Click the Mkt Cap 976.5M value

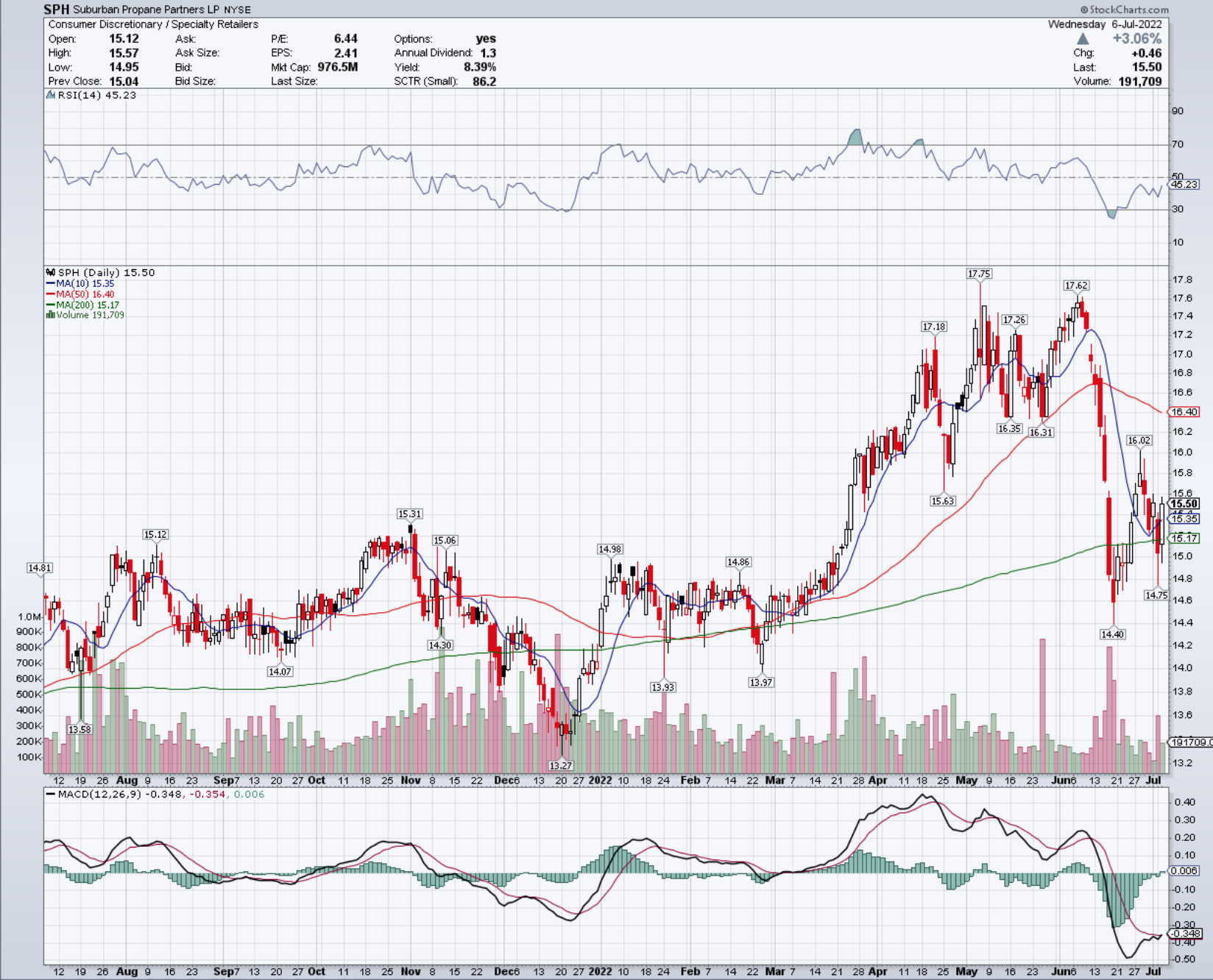click(x=338, y=67)
